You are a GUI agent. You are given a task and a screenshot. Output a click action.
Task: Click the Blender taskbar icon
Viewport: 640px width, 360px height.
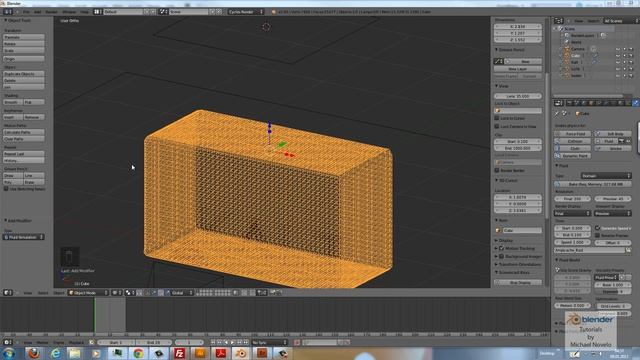(x=241, y=353)
